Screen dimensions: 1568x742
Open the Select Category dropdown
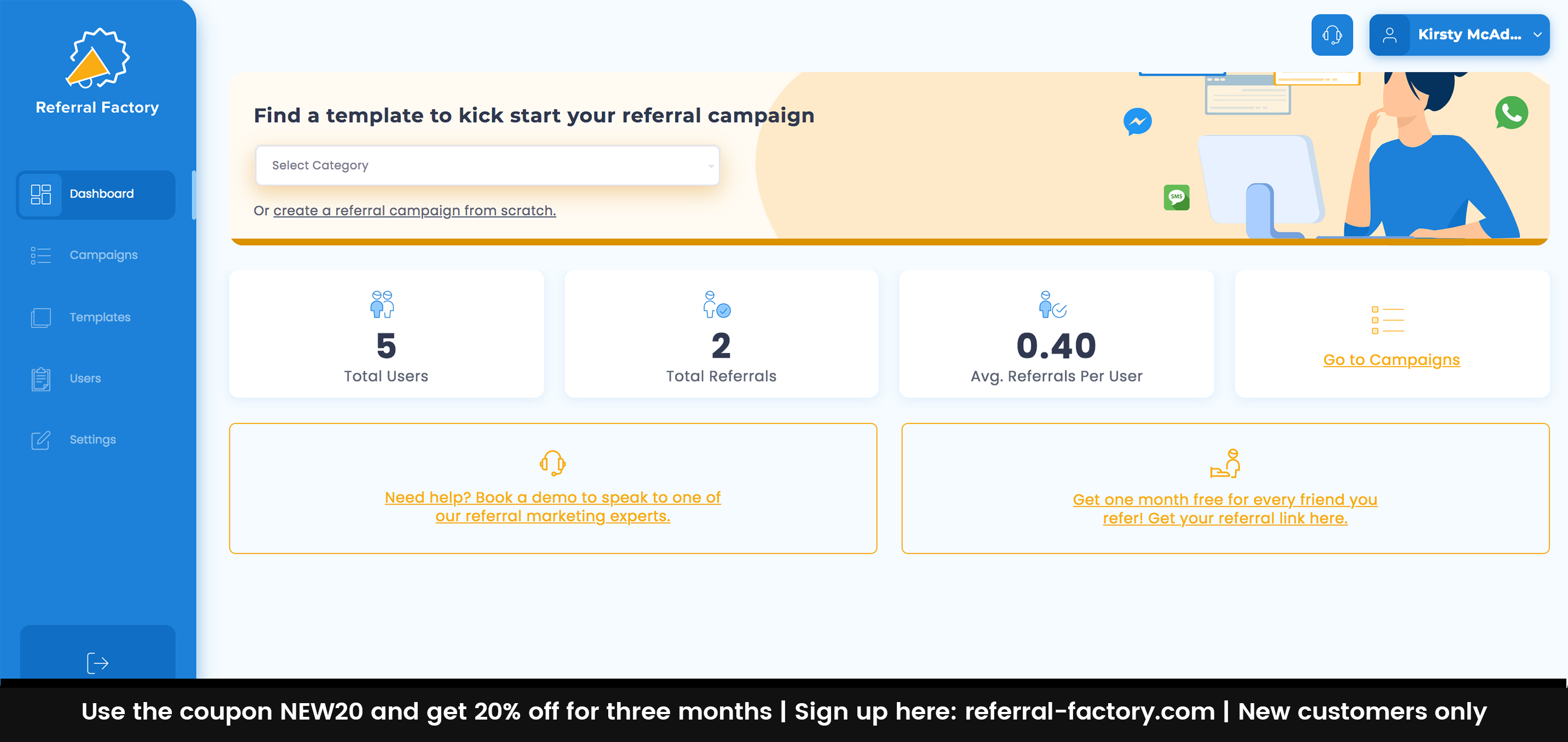point(487,165)
